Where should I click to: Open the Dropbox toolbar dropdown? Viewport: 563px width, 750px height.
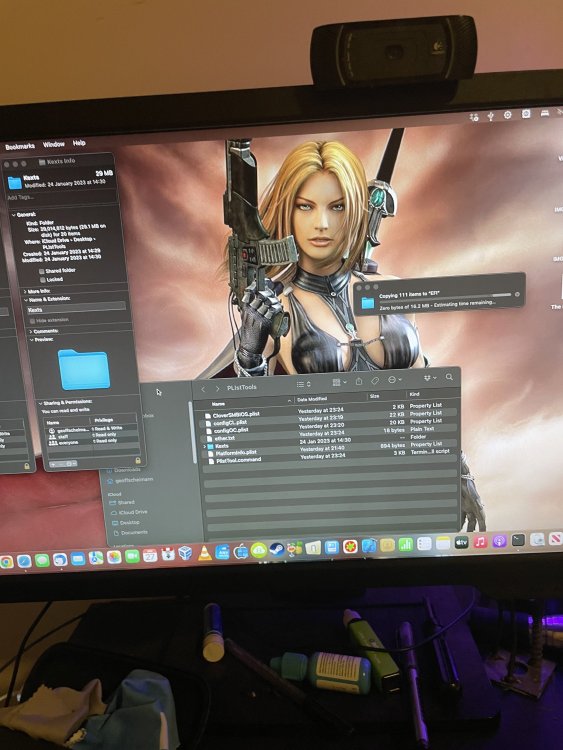[430, 378]
